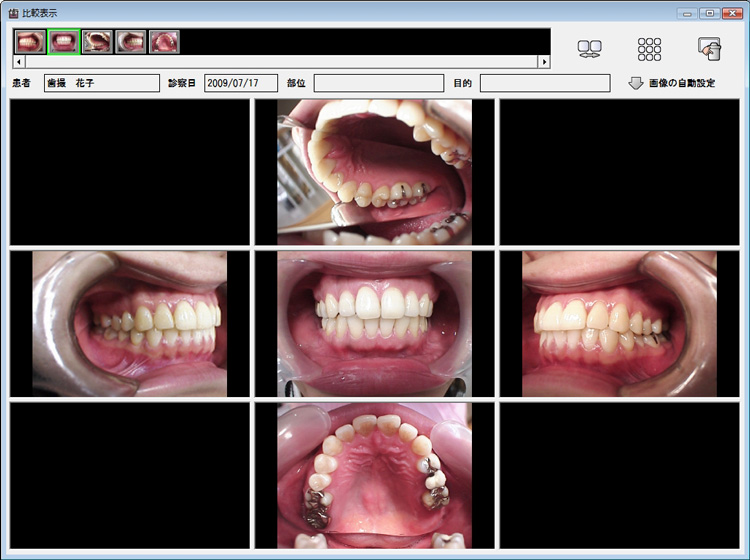Click the left scroll arrow of thumbnail strip
Screen dimensions: 750x560
click(19, 62)
